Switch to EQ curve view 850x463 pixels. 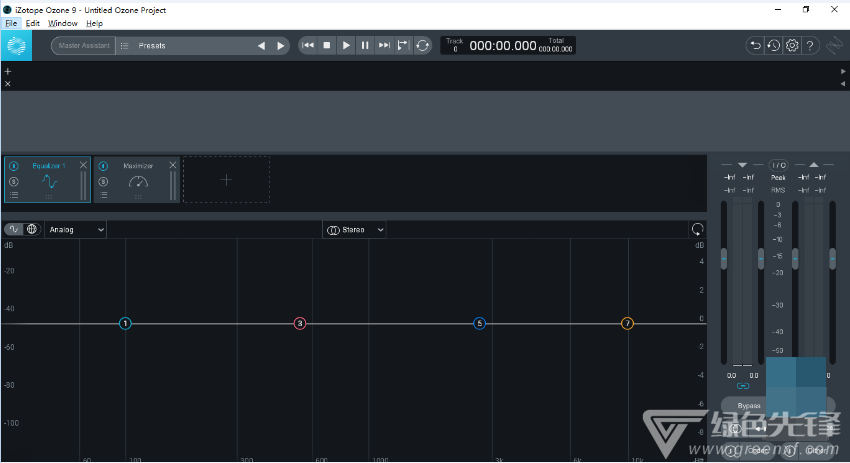[14, 229]
